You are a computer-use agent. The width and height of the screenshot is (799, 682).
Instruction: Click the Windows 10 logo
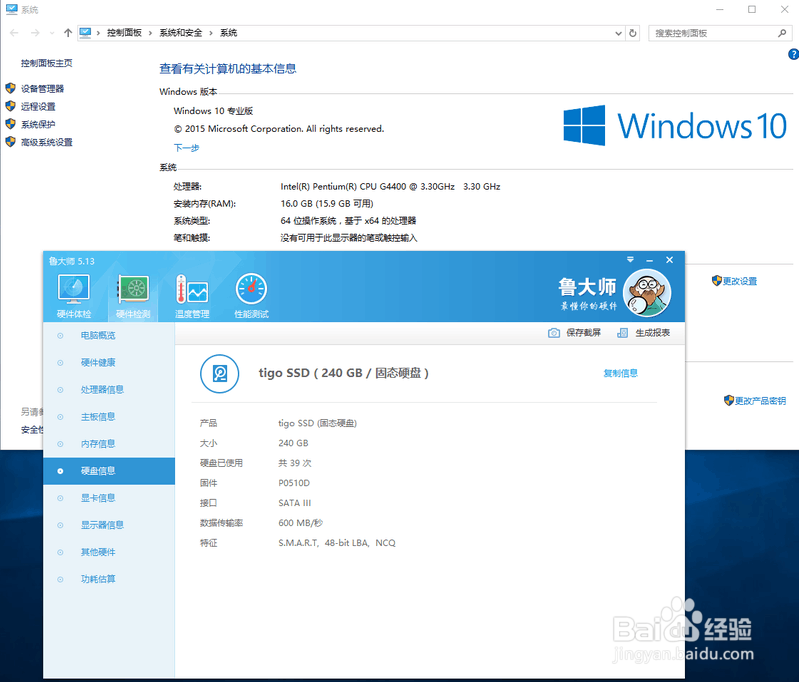(675, 125)
